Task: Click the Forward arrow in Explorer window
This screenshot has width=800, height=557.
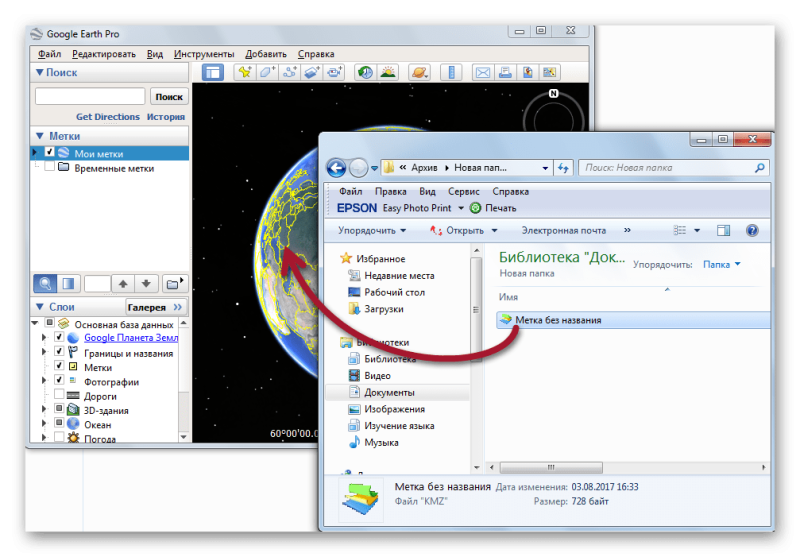Action: [358, 168]
